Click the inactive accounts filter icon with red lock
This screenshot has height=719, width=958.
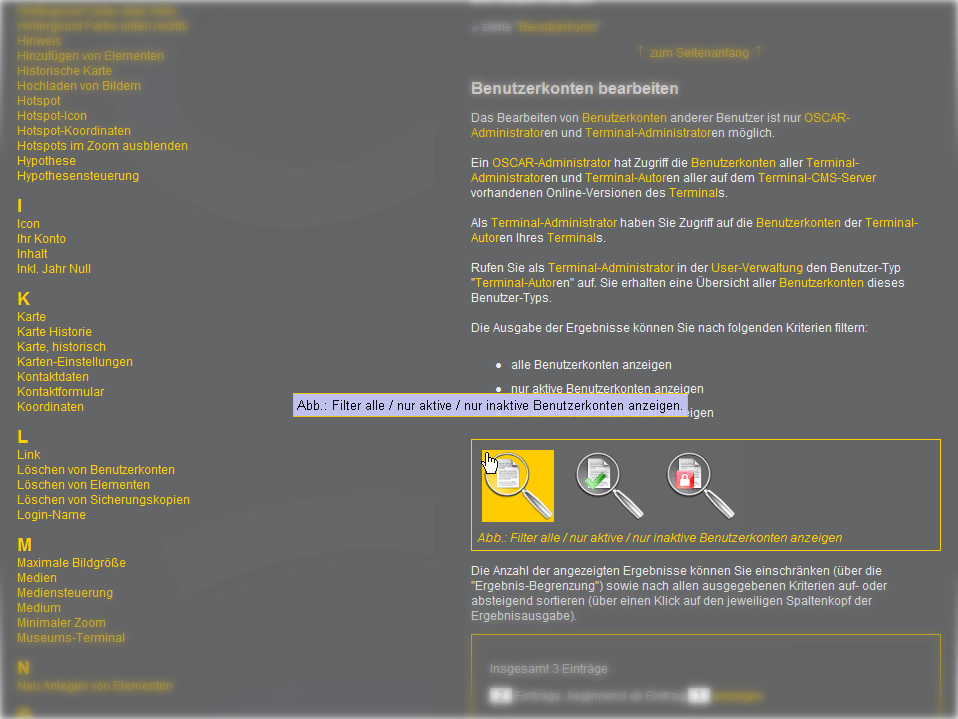pyautogui.click(x=700, y=485)
